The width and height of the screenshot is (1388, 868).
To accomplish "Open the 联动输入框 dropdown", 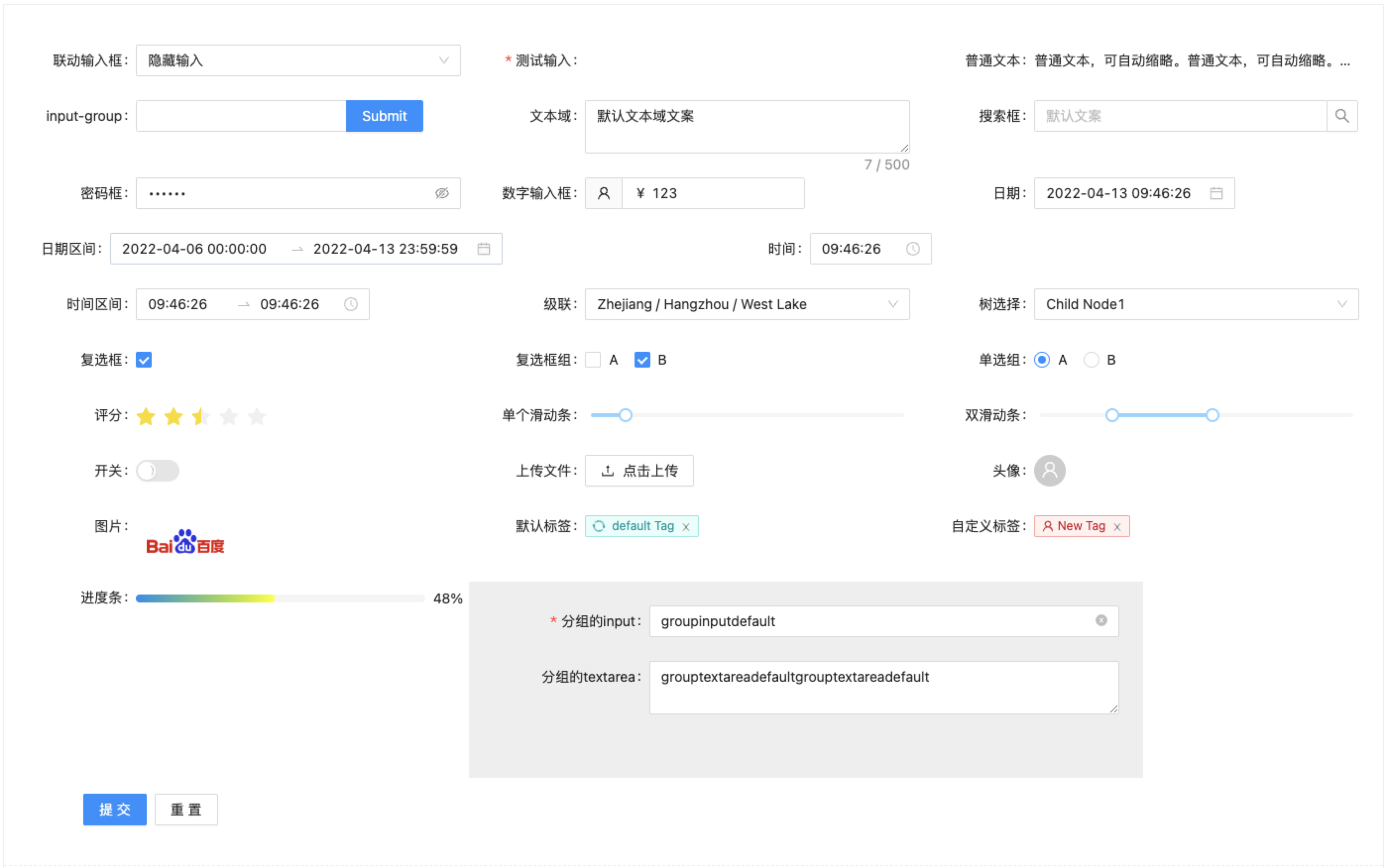I will 298,60.
